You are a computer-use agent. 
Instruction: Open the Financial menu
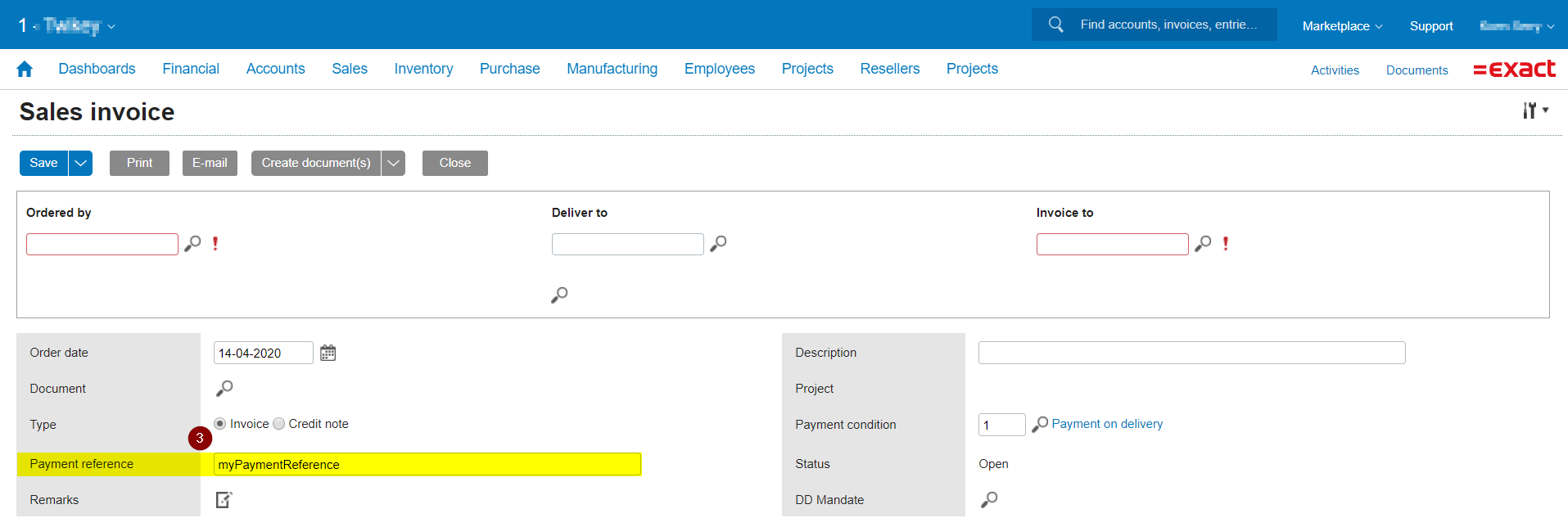[191, 69]
